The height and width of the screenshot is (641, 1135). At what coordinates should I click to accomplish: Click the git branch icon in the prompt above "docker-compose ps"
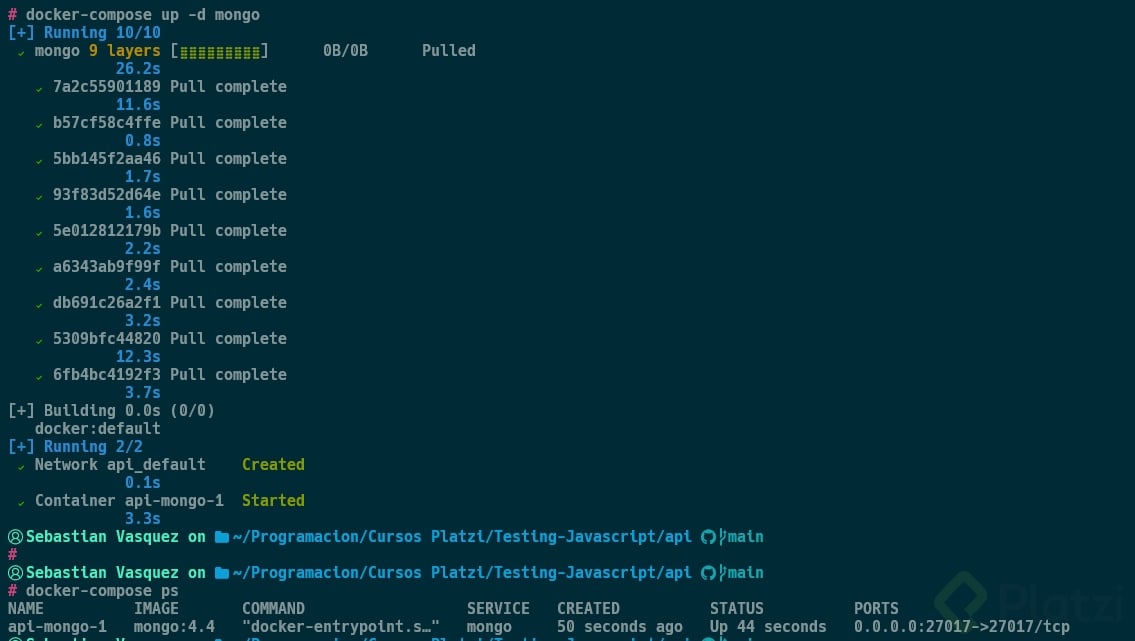point(722,573)
